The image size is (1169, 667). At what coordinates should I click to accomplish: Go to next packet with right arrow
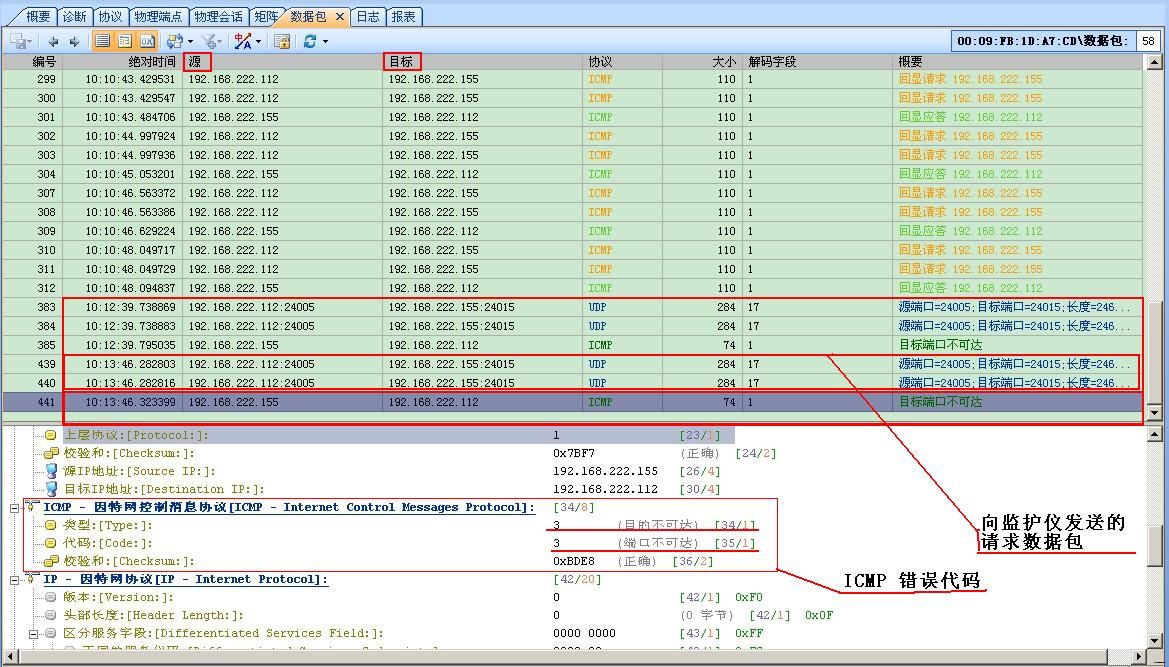tap(74, 41)
